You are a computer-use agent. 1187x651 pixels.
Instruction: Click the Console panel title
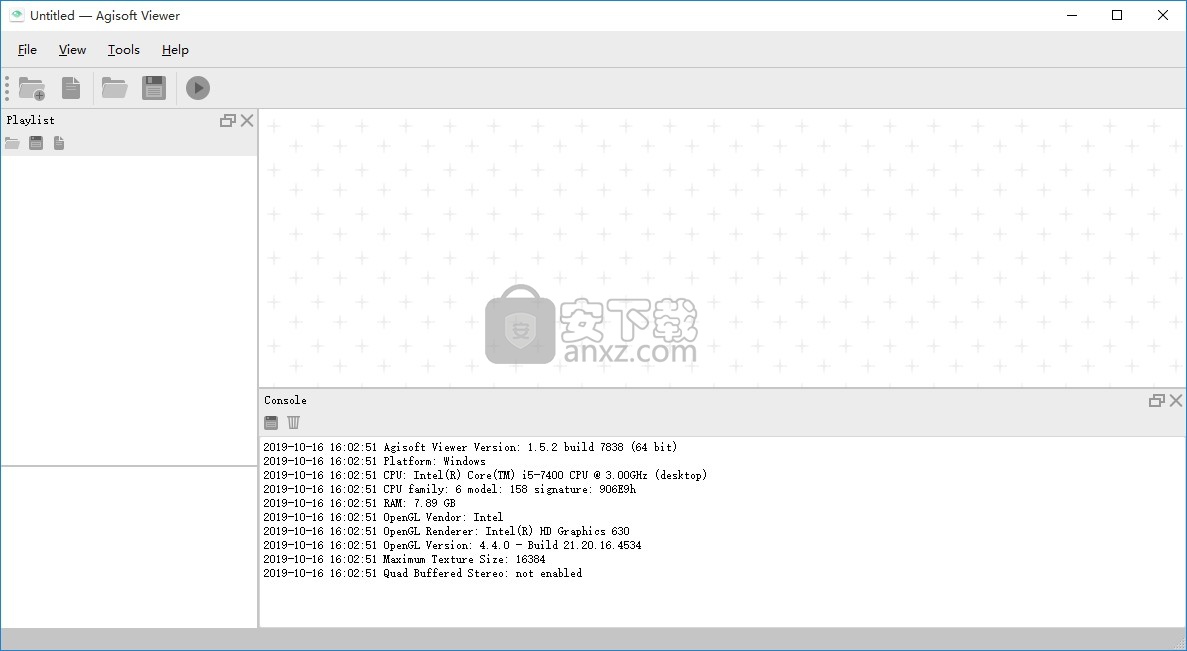[x=285, y=400]
